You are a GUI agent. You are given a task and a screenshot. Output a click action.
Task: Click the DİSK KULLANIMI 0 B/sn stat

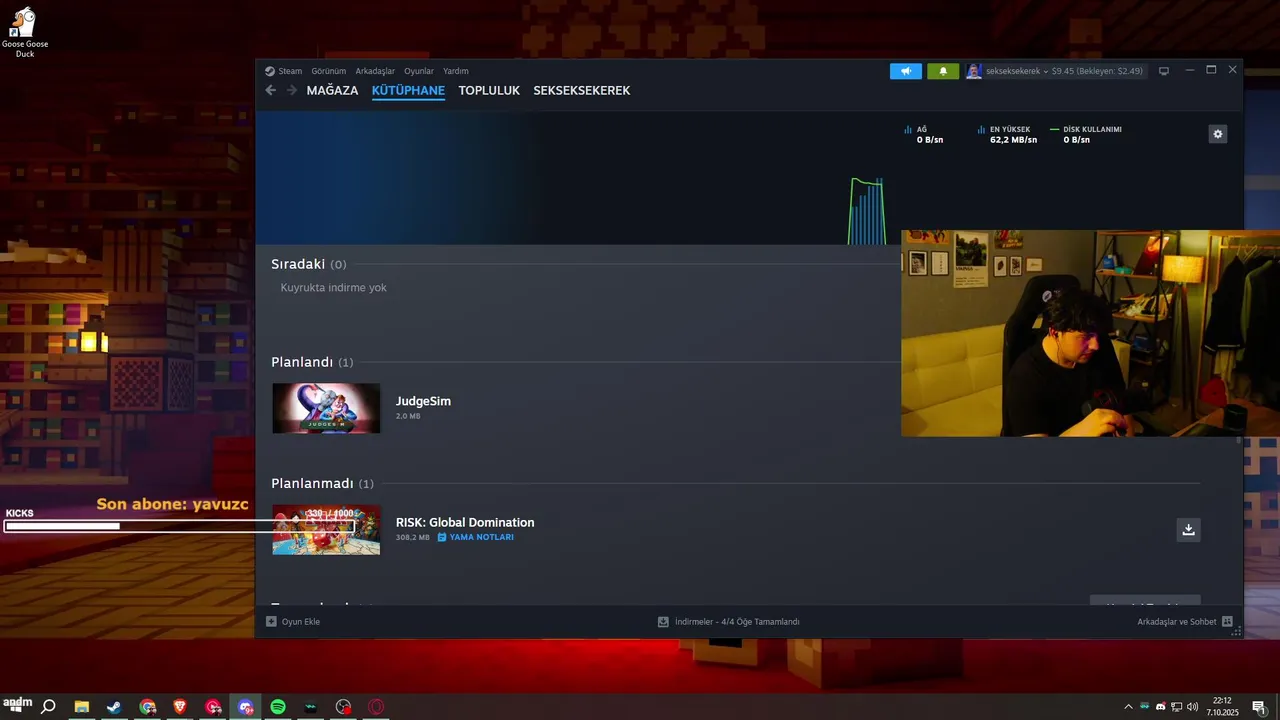click(x=1086, y=134)
